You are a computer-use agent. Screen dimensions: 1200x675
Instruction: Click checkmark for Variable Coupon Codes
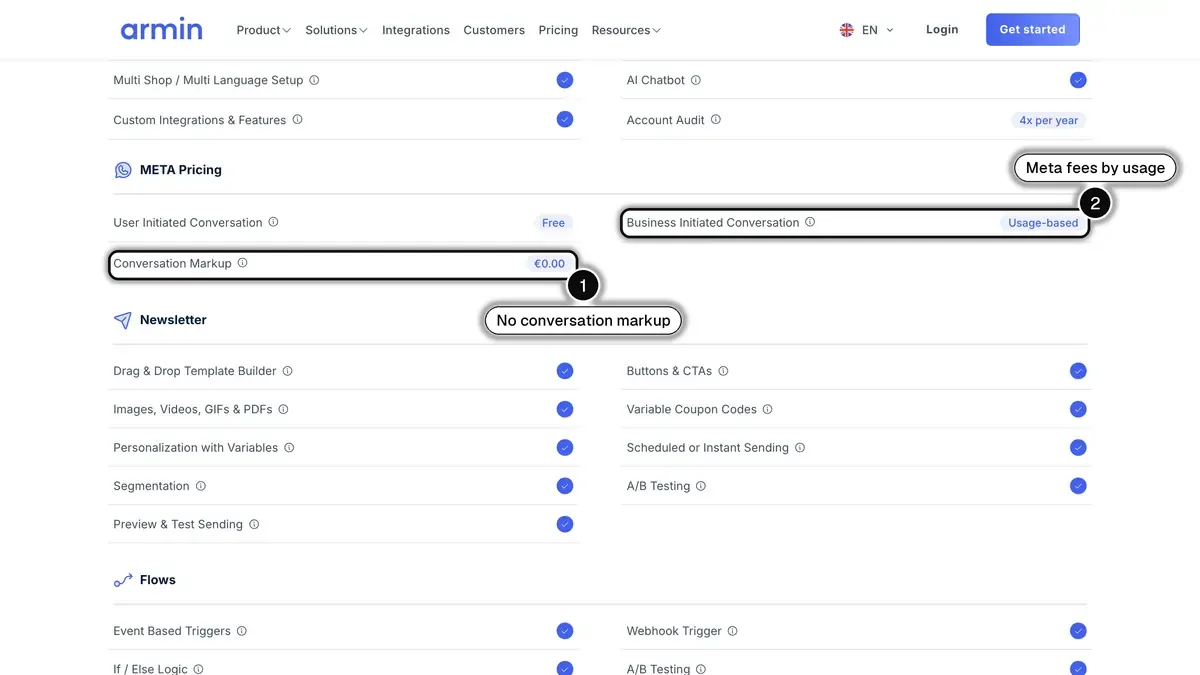(x=1078, y=409)
